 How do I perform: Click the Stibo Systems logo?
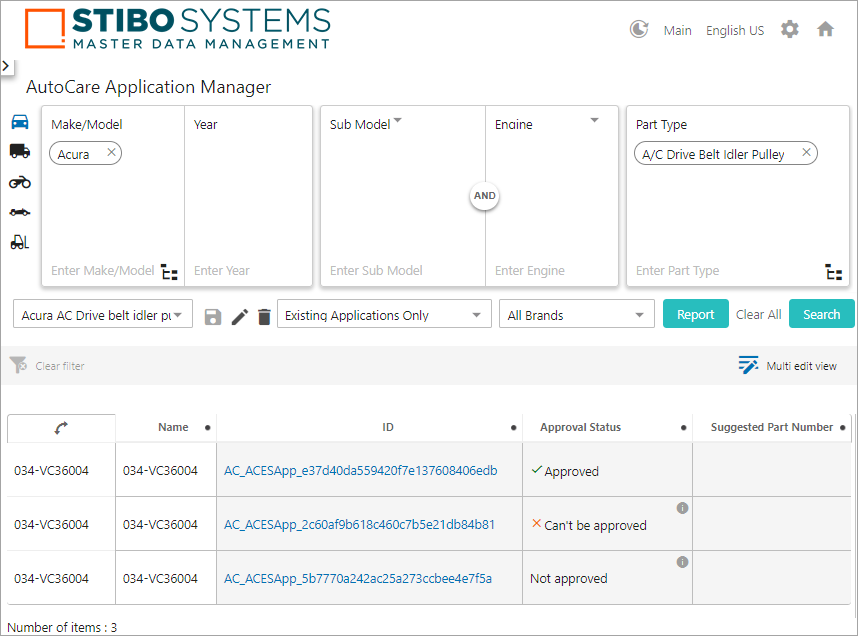[x=178, y=29]
